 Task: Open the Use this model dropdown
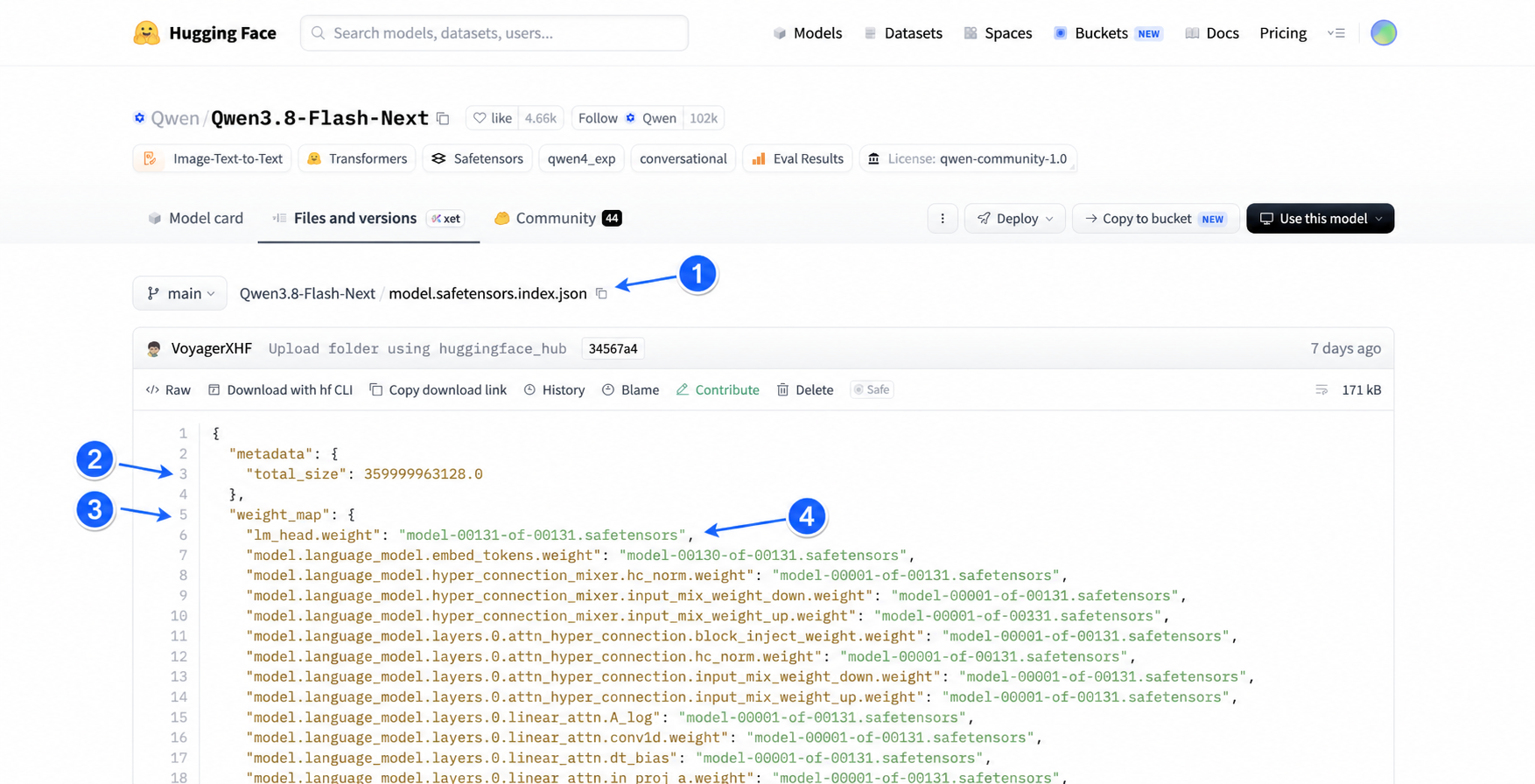(1320, 219)
